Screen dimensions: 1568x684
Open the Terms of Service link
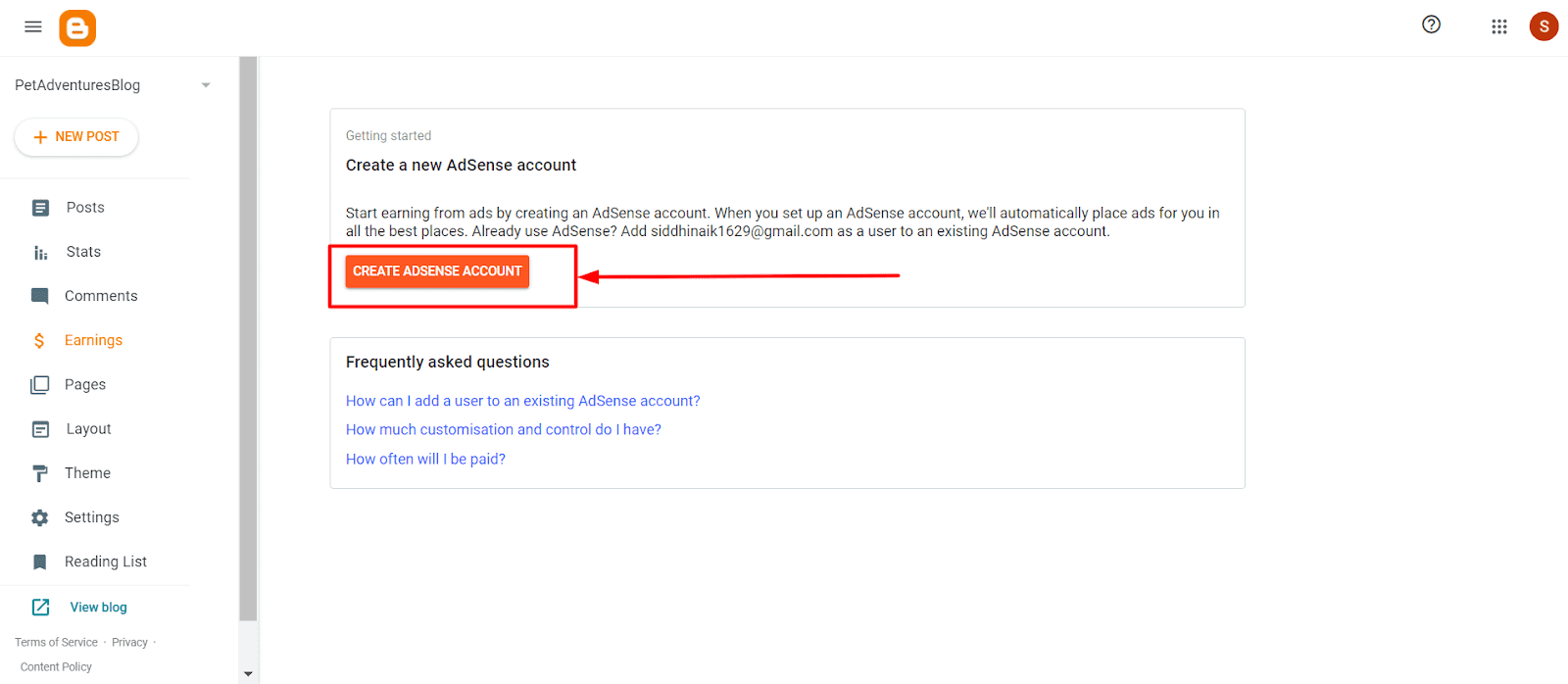56,641
